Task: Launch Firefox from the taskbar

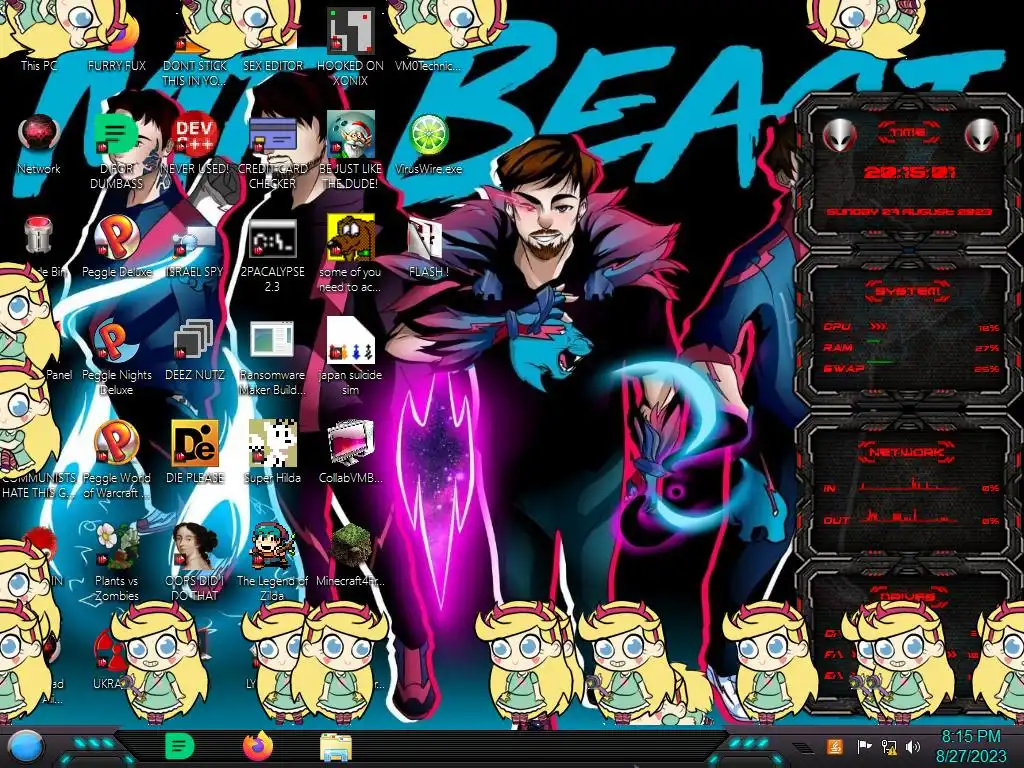Action: point(258,746)
